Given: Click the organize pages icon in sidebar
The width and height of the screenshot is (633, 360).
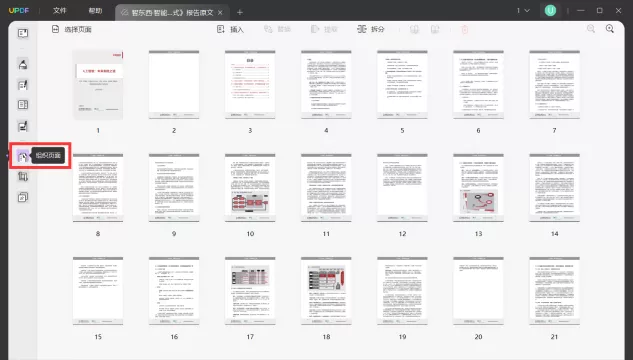Looking at the screenshot, I should point(23,156).
